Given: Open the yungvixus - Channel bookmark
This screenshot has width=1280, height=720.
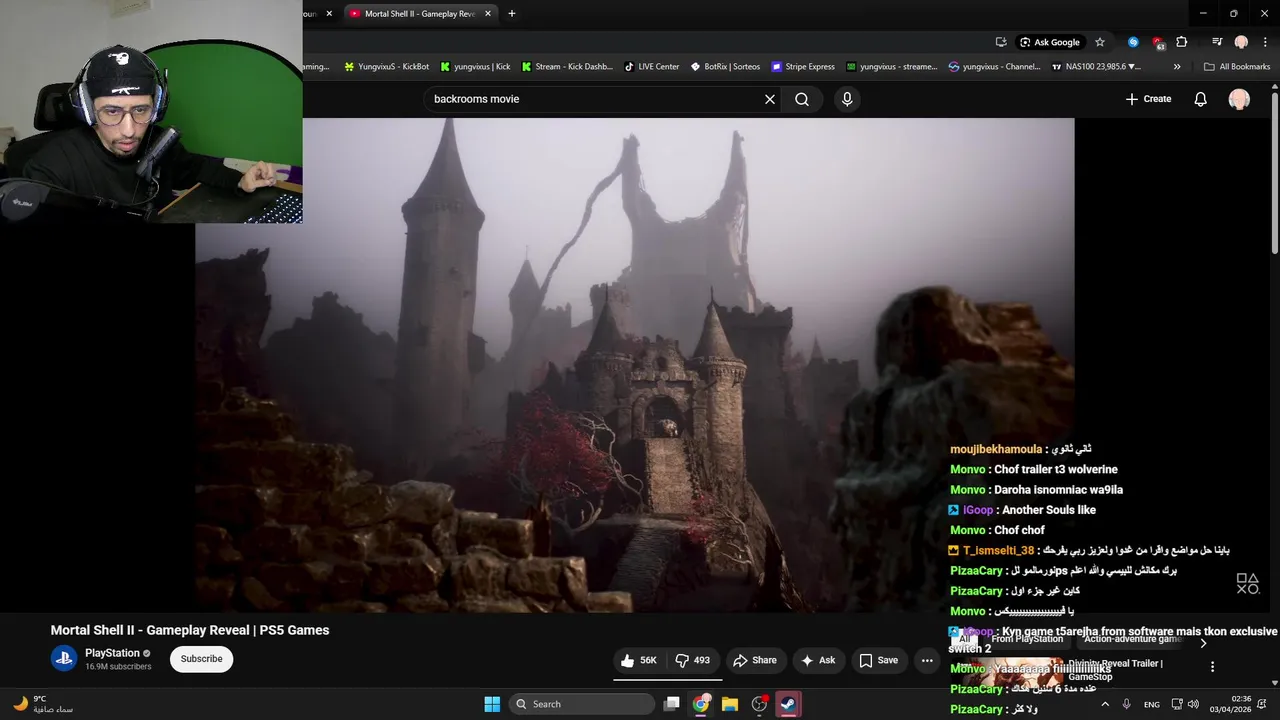Looking at the screenshot, I should (x=995, y=67).
